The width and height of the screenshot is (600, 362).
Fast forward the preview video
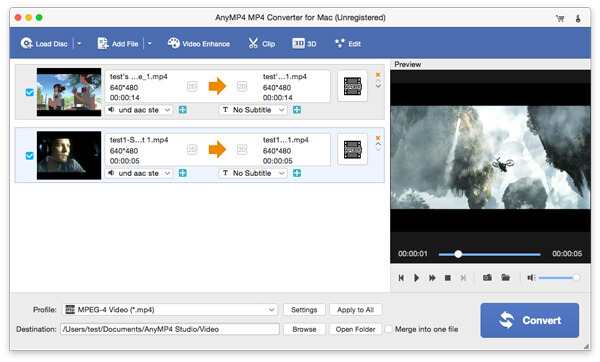tap(432, 278)
